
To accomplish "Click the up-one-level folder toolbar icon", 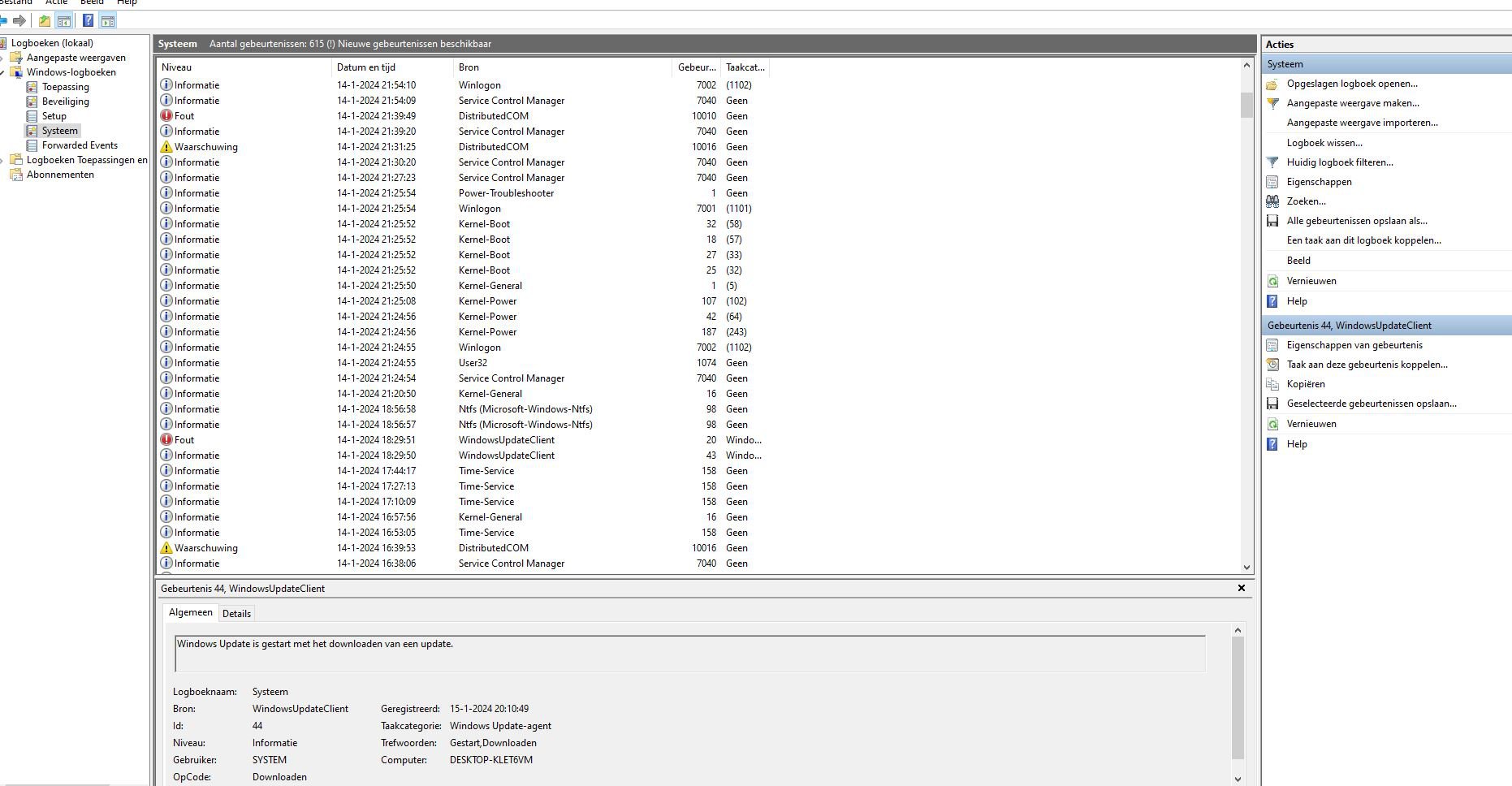I will [45, 20].
